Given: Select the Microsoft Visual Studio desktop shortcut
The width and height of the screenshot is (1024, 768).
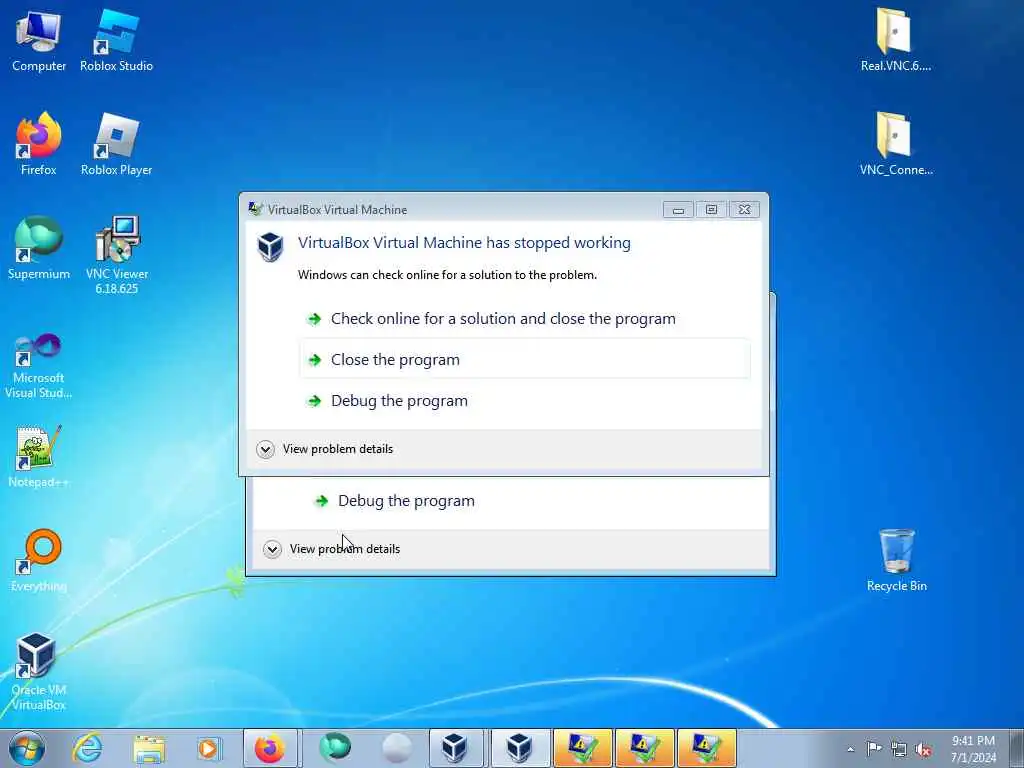Looking at the screenshot, I should (x=39, y=366).
